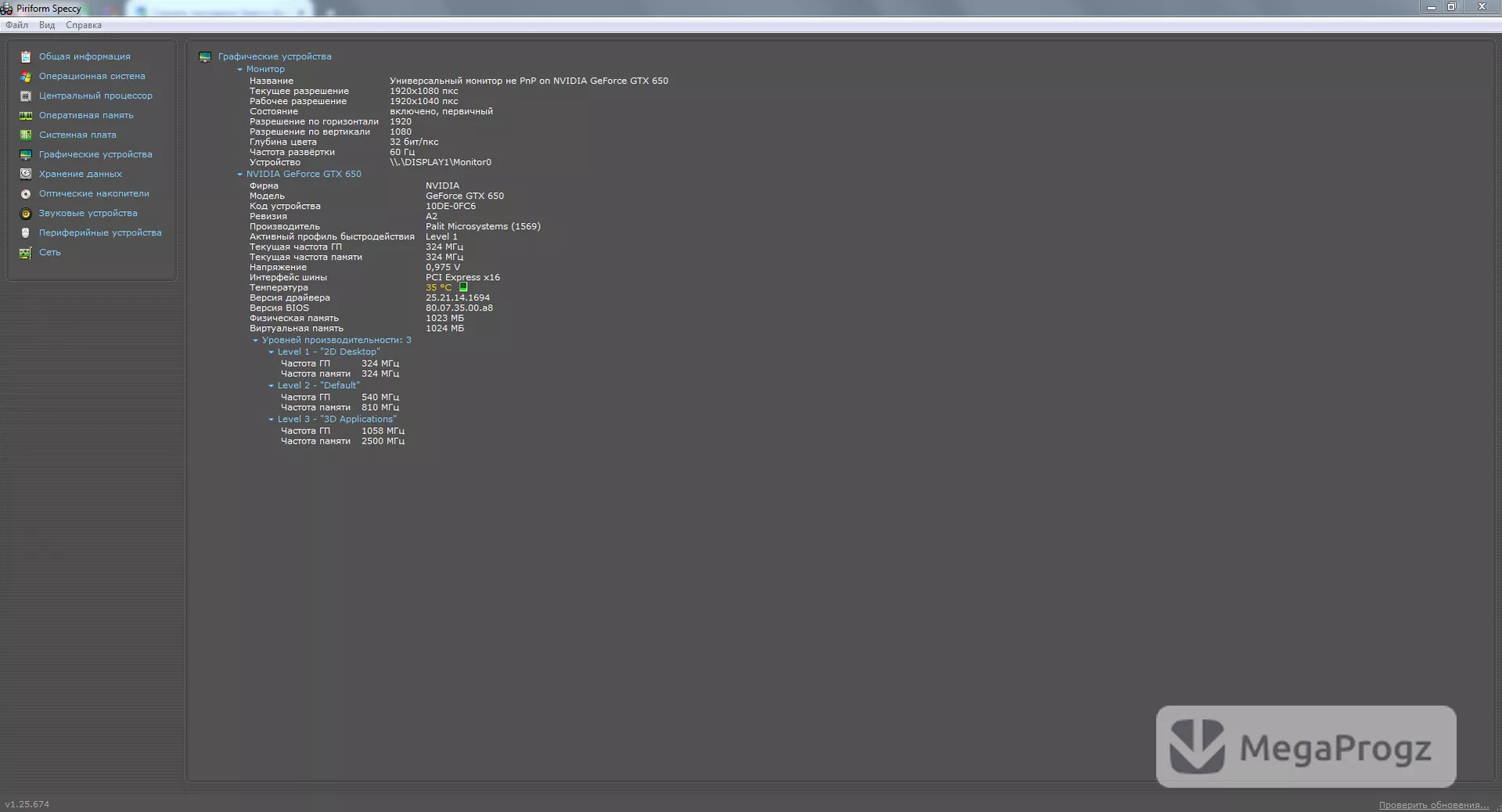Collapse the Монитор section
The height and width of the screenshot is (812, 1502).
[240, 69]
